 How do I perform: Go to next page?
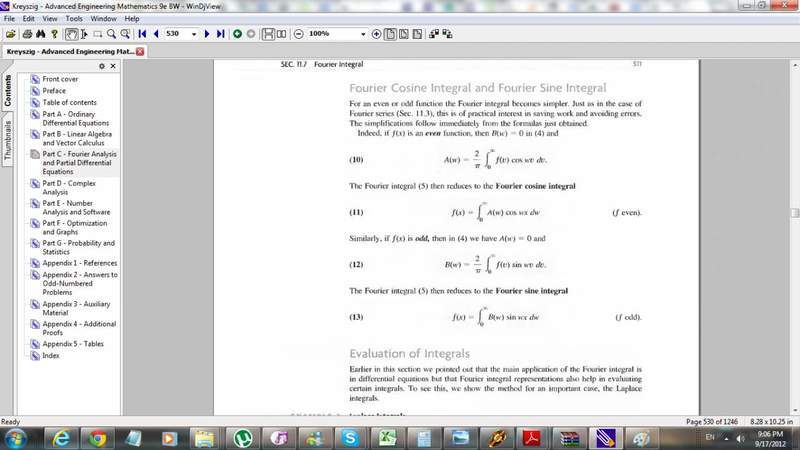pos(207,34)
